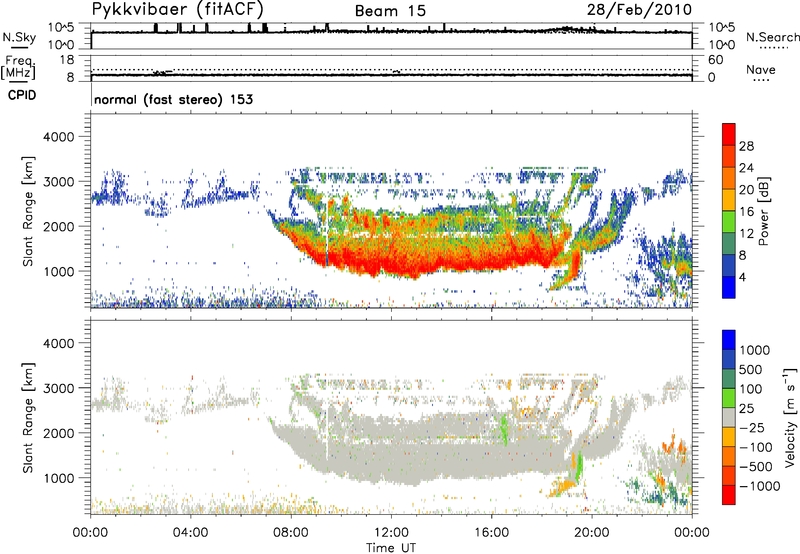Click the 'Power [dB]' colorbar label

click(764, 211)
